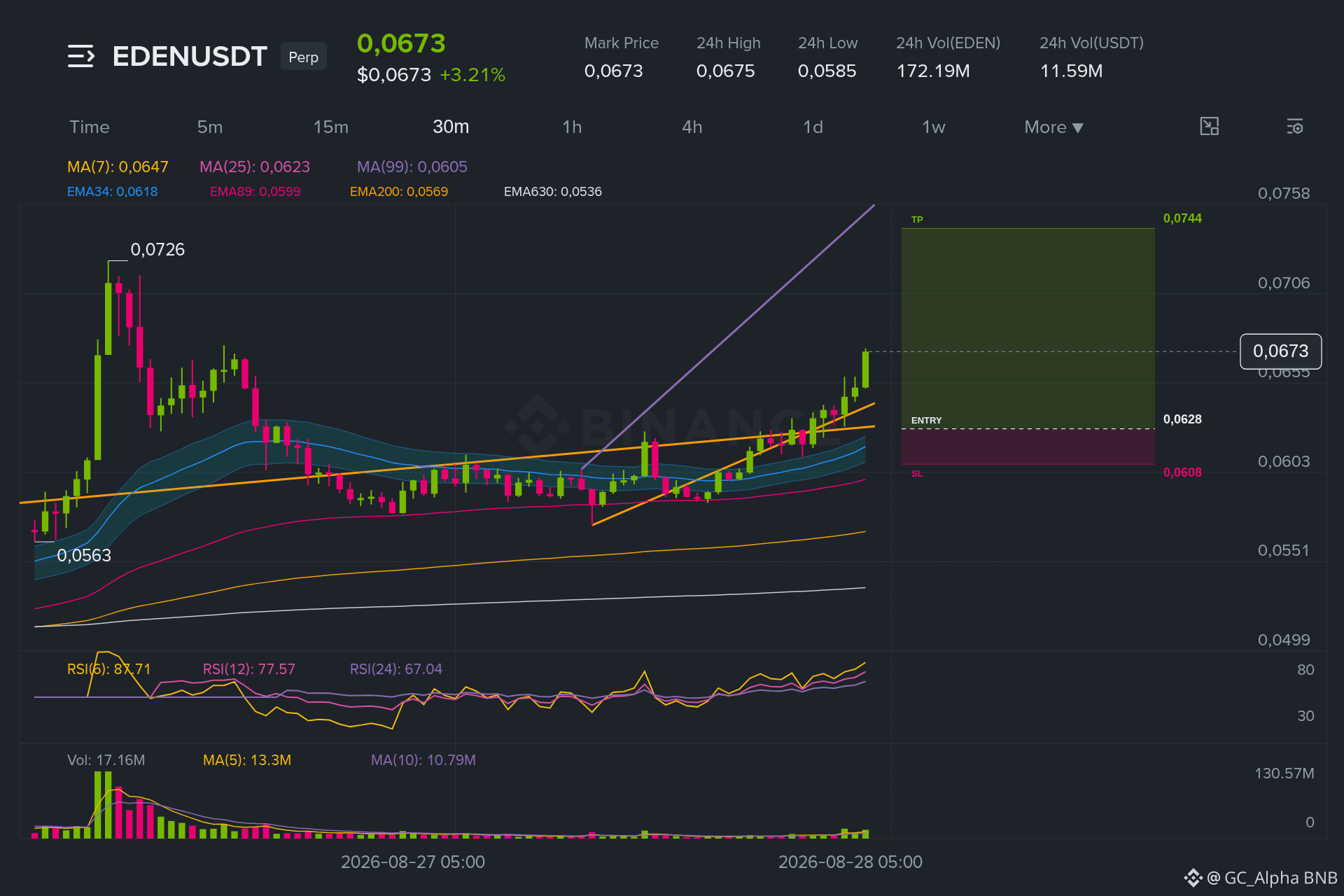
Task: Click the purple stop-loss zone
Action: 1028,447
